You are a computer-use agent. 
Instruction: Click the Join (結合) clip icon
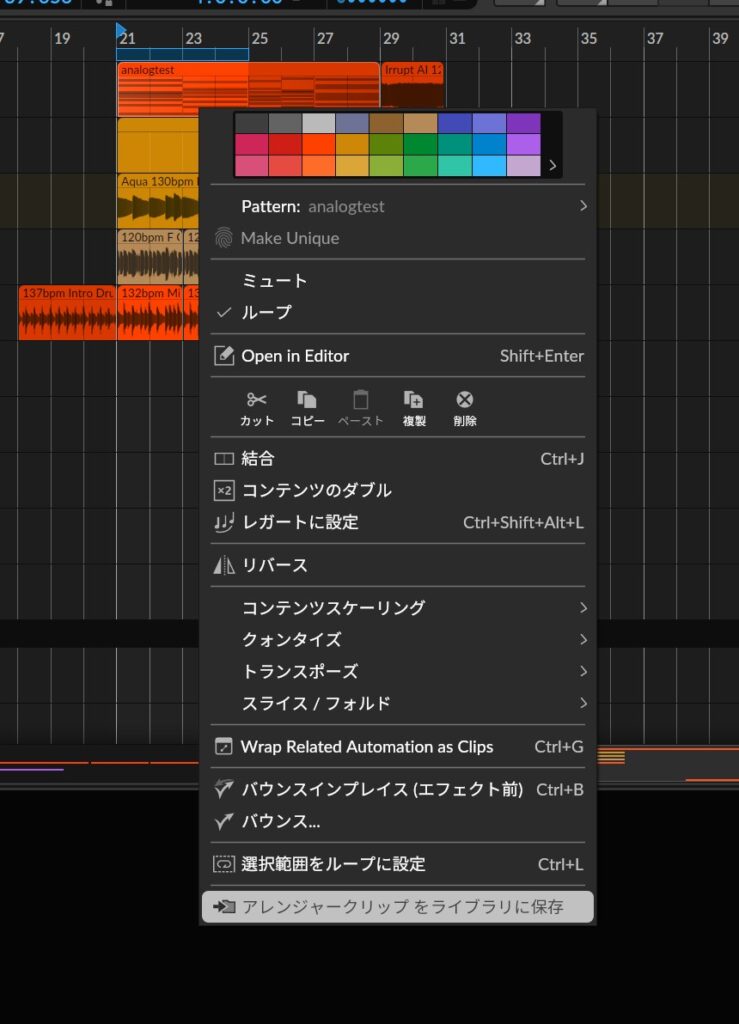pos(224,459)
